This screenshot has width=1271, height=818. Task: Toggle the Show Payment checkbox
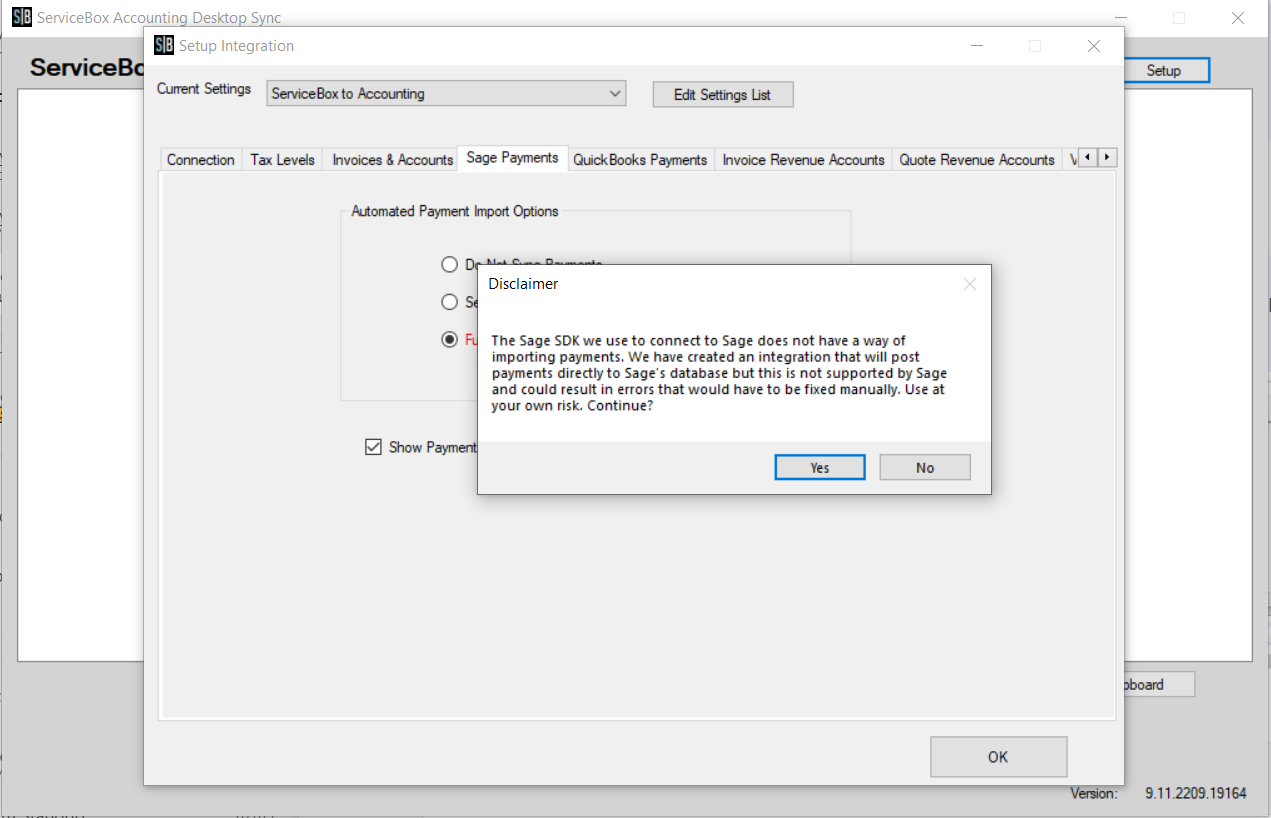pos(374,447)
